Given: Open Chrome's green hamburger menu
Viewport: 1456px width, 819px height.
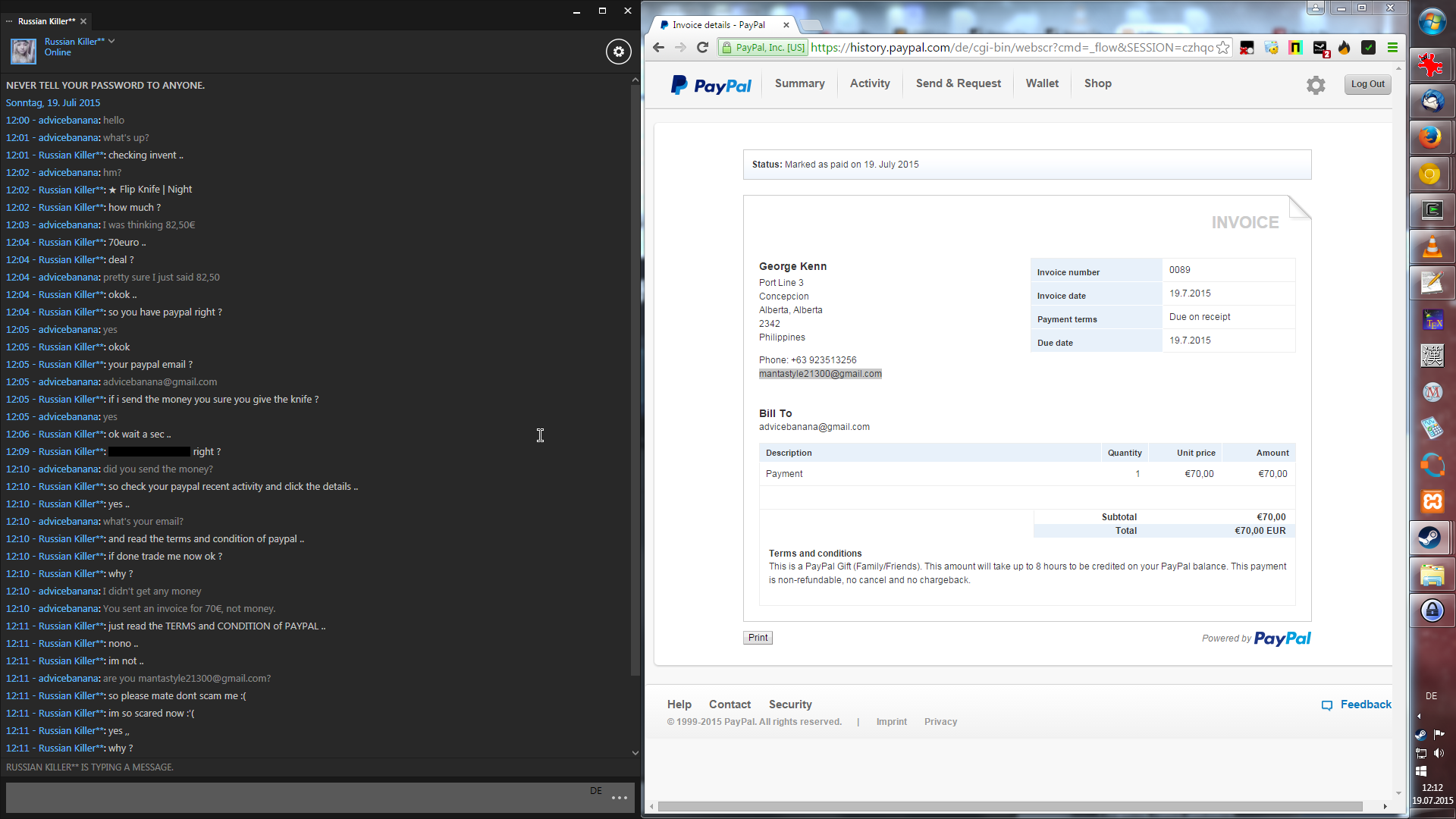Looking at the screenshot, I should pyautogui.click(x=1392, y=48).
